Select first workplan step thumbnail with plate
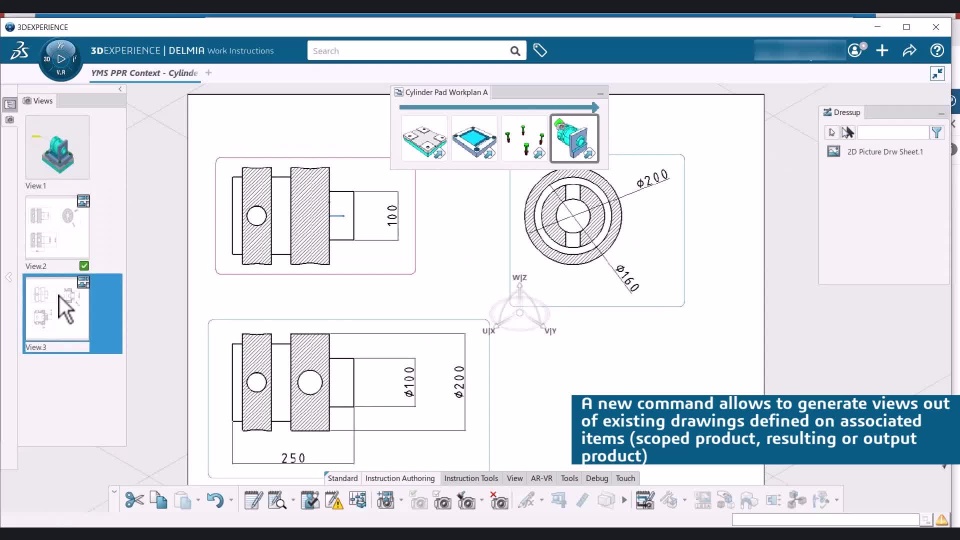 [x=424, y=139]
